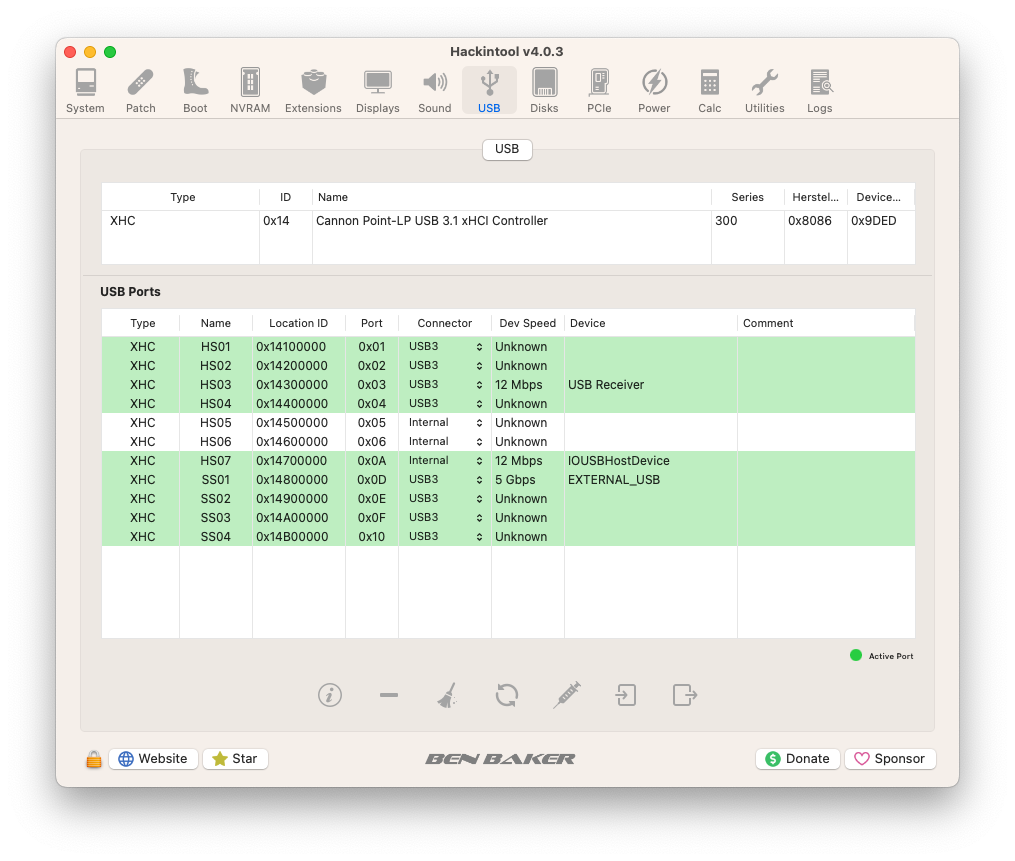Viewport: 1015px width, 861px height.
Task: Click the orange lock icon
Action: pyautogui.click(x=94, y=759)
